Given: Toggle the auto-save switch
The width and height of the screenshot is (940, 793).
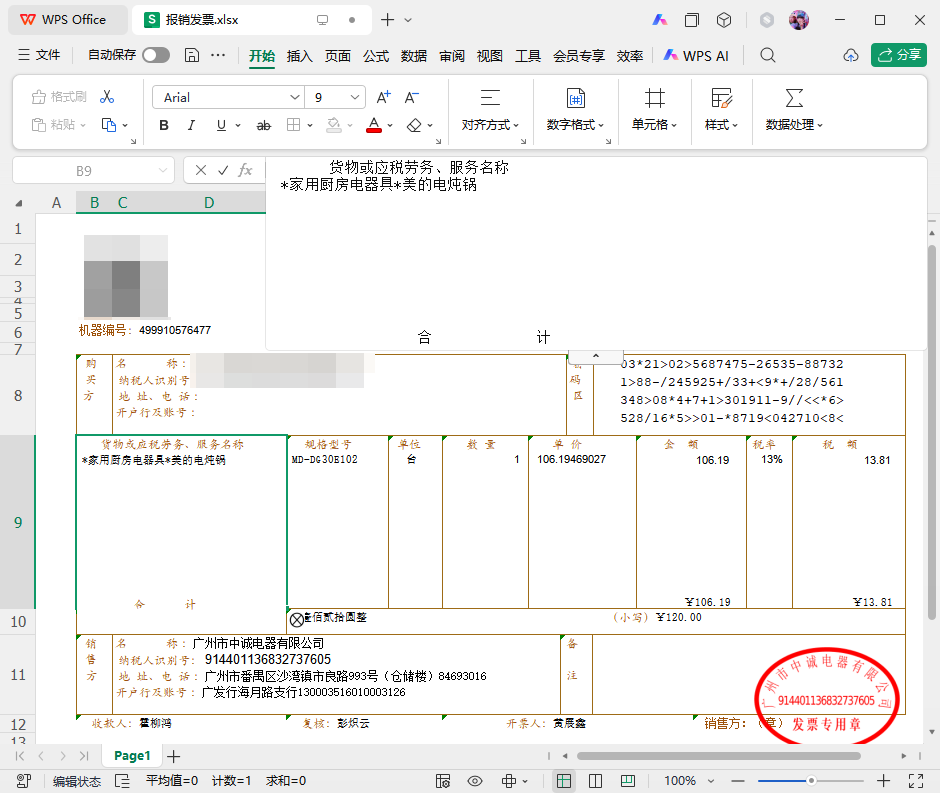Looking at the screenshot, I should pyautogui.click(x=156, y=55).
